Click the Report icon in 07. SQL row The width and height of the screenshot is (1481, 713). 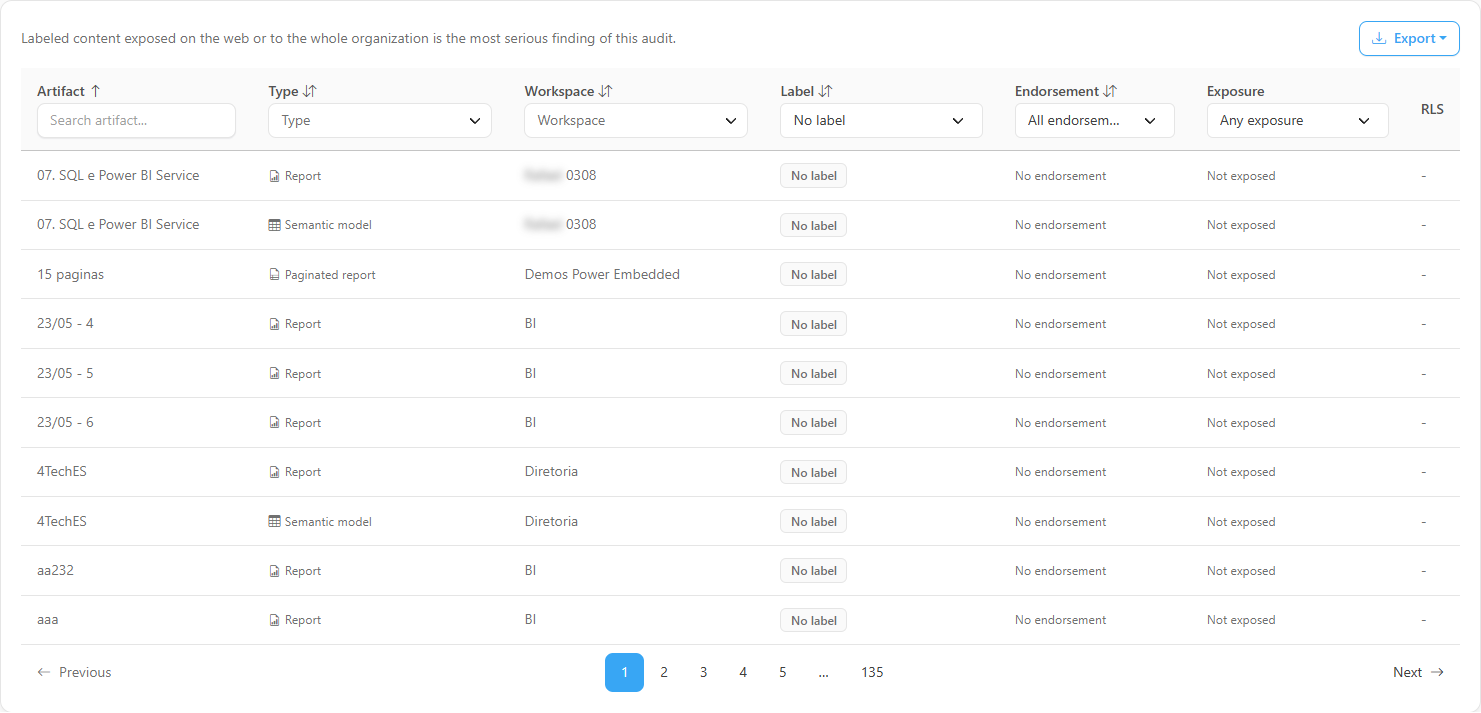click(274, 176)
